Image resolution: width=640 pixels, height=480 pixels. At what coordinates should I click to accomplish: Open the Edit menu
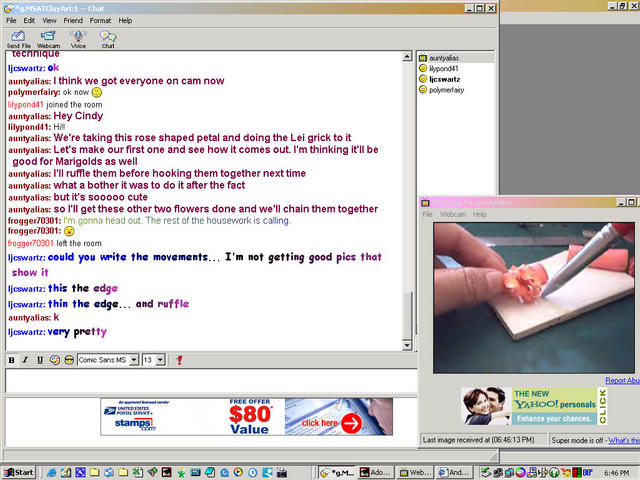point(29,20)
